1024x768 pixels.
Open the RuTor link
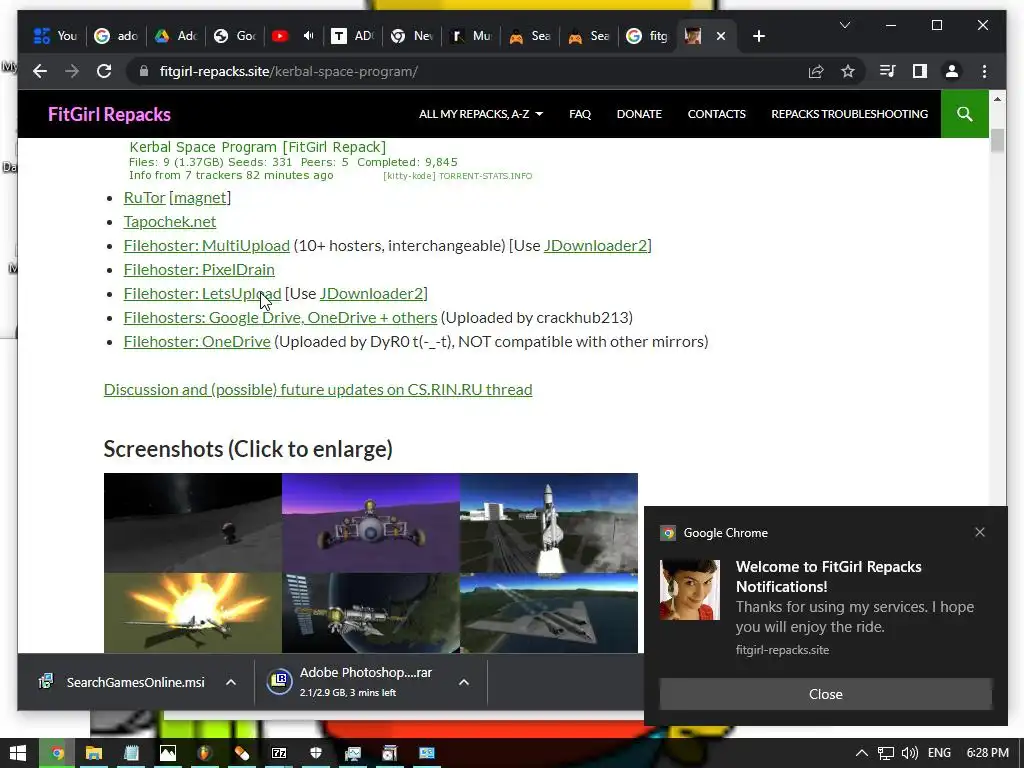point(144,197)
